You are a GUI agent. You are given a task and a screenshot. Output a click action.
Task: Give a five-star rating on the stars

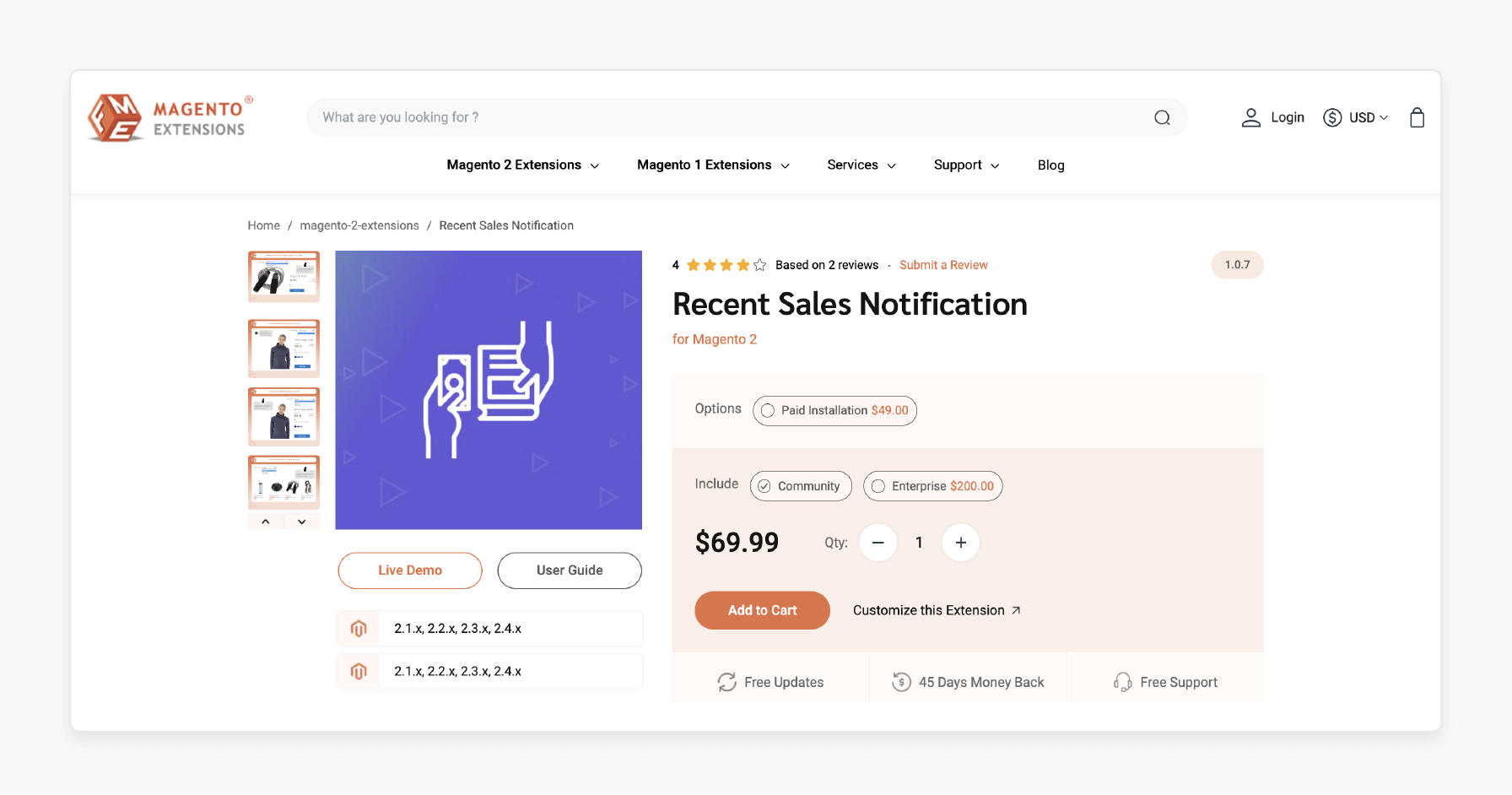click(759, 264)
